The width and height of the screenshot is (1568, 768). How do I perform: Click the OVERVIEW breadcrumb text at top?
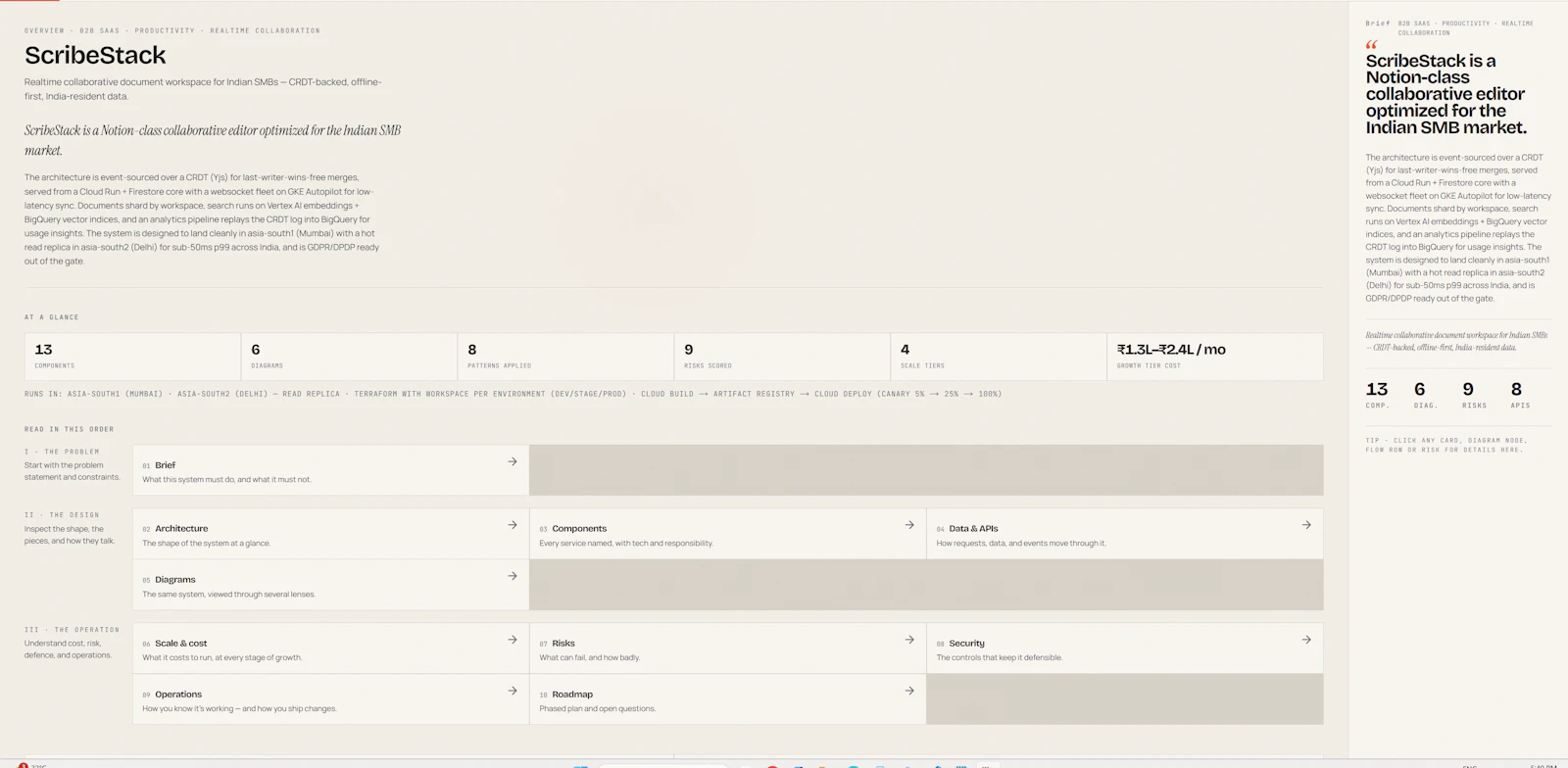(44, 30)
